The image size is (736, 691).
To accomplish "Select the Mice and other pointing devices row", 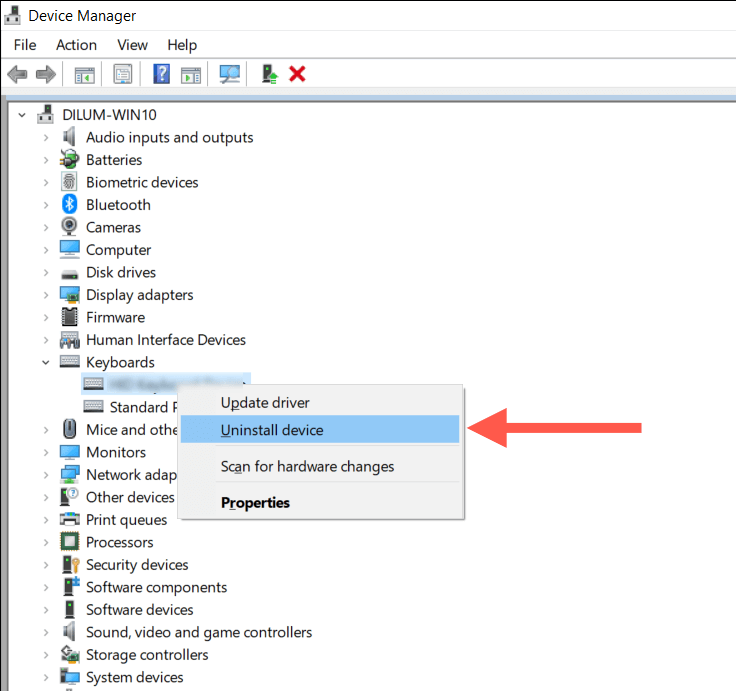I will (131, 430).
